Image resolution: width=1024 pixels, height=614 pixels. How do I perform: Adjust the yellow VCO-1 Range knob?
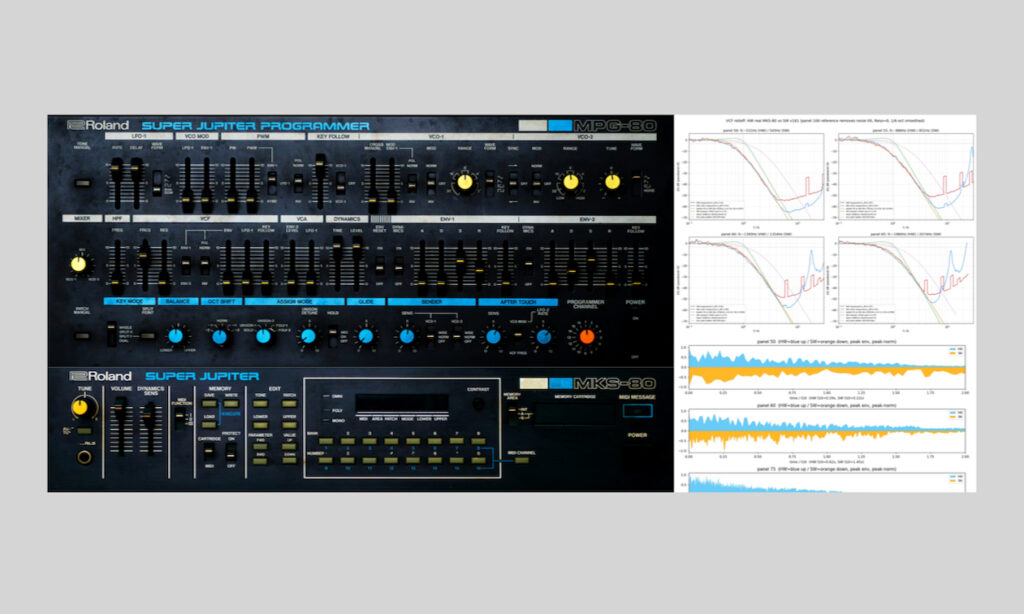point(464,182)
